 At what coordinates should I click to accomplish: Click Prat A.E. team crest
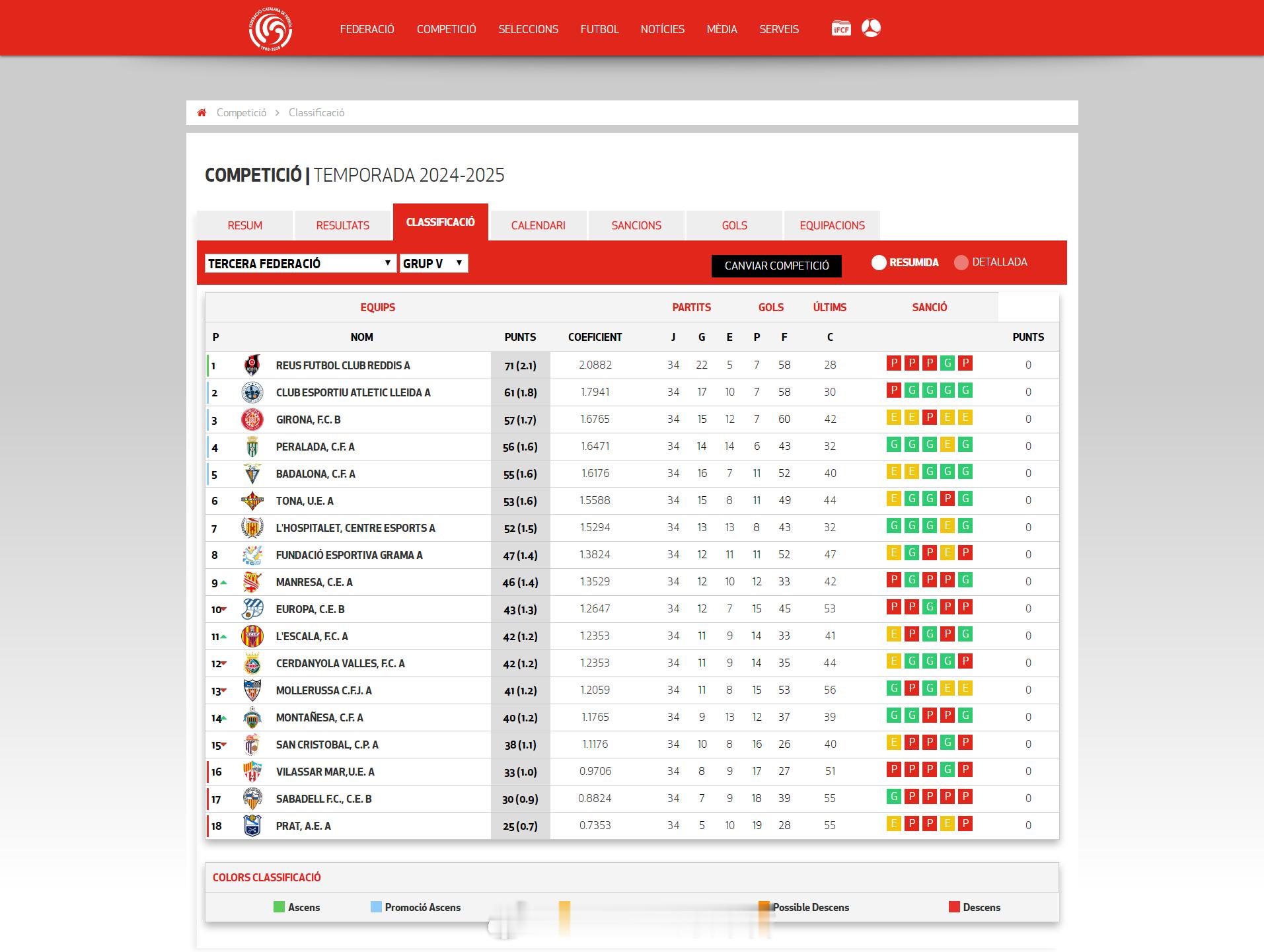252,826
